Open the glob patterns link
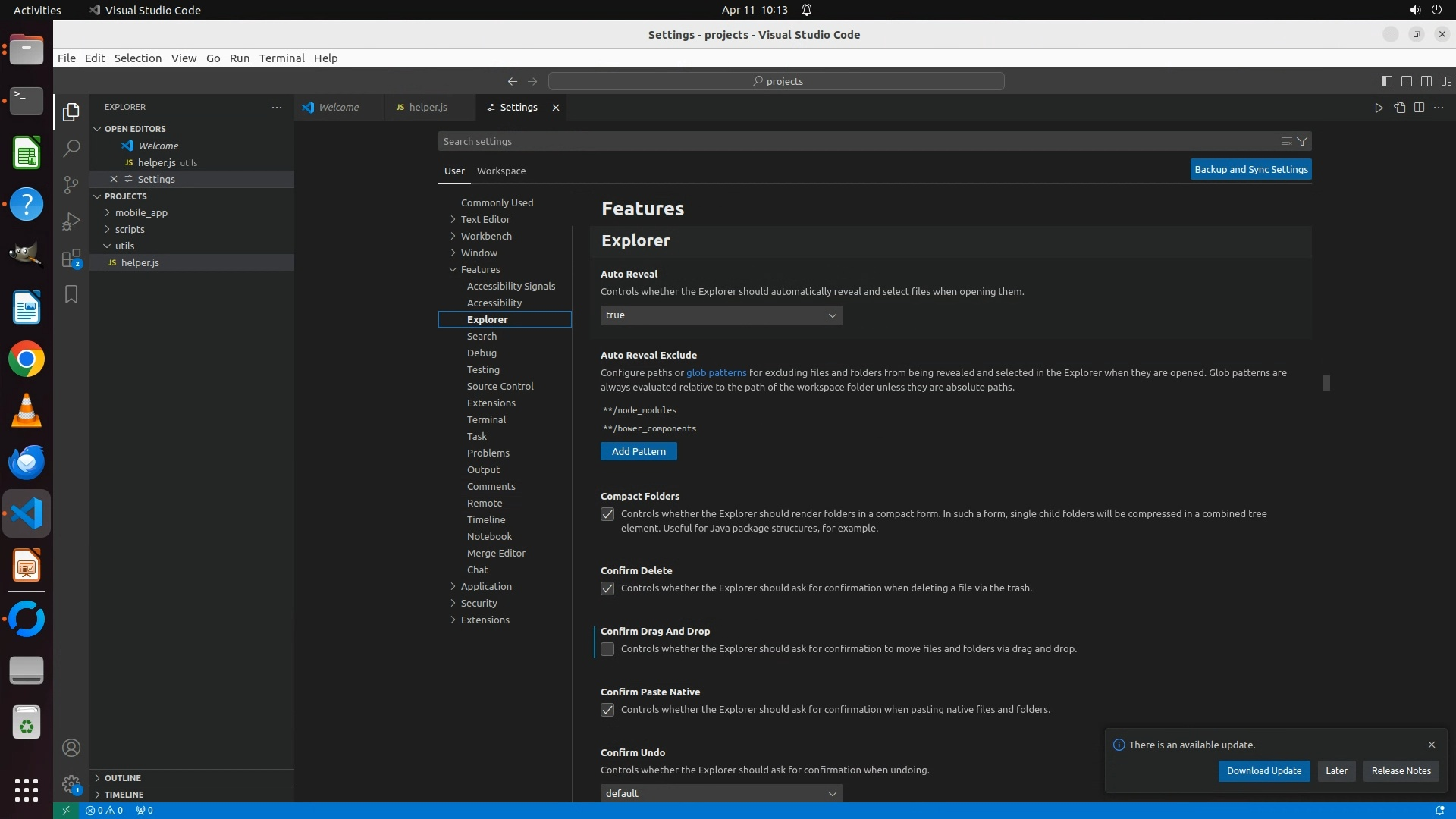1456x819 pixels. click(x=716, y=372)
